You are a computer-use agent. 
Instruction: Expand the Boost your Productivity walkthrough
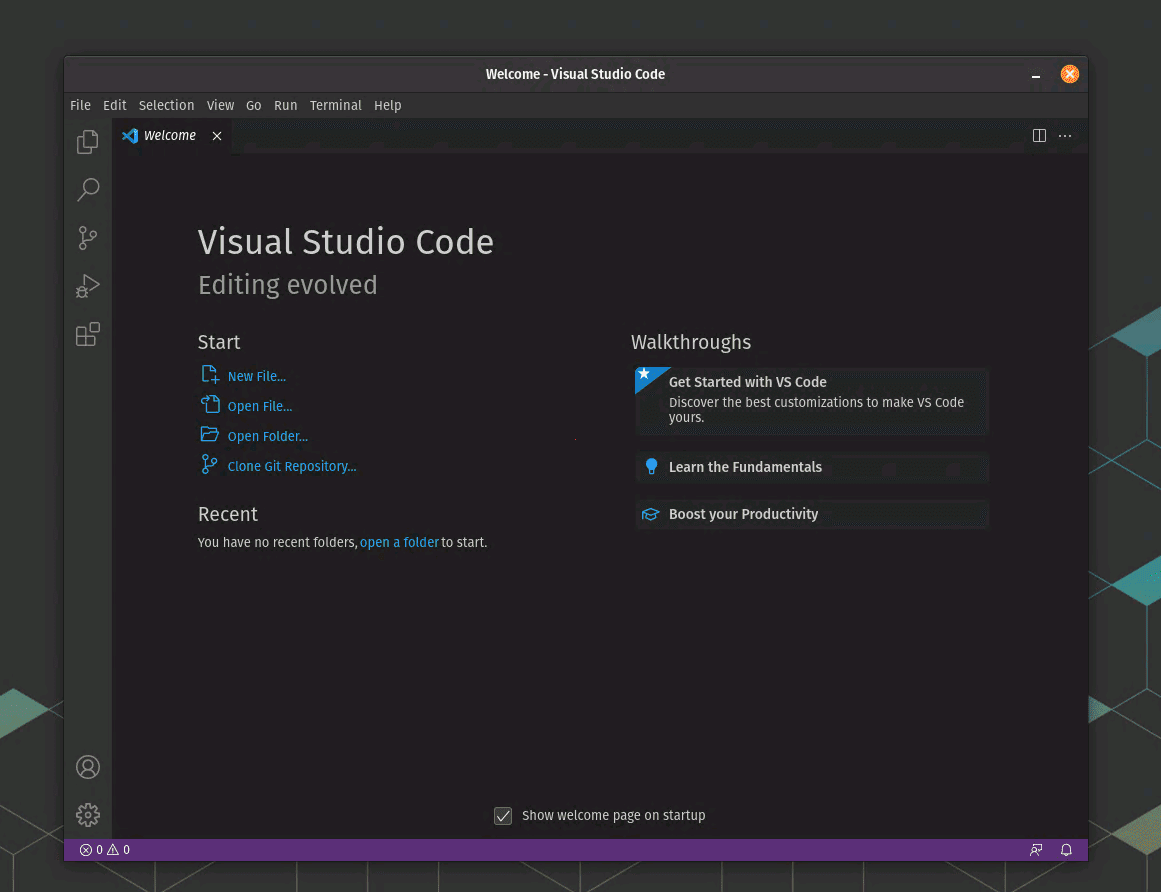click(x=743, y=514)
